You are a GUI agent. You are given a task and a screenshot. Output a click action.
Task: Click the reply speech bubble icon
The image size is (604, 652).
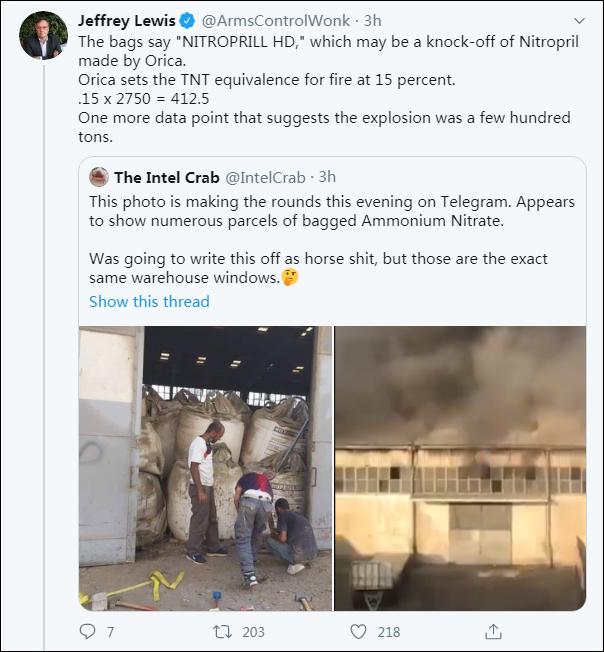(x=88, y=631)
